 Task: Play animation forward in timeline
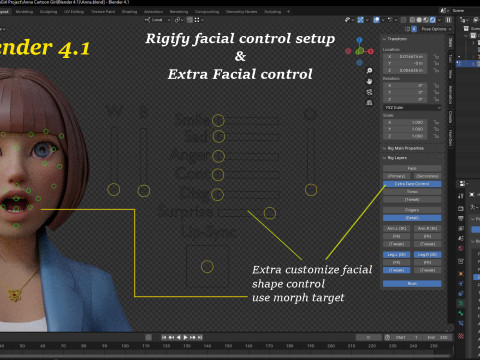tap(186, 337)
